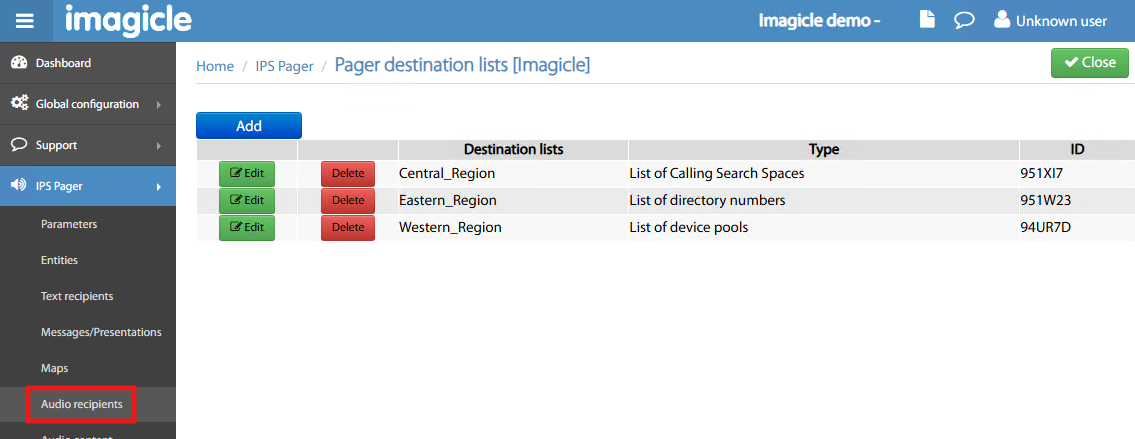1135x439 pixels.
Task: Collapse the IPS Pager submenu arrow
Action: click(158, 186)
